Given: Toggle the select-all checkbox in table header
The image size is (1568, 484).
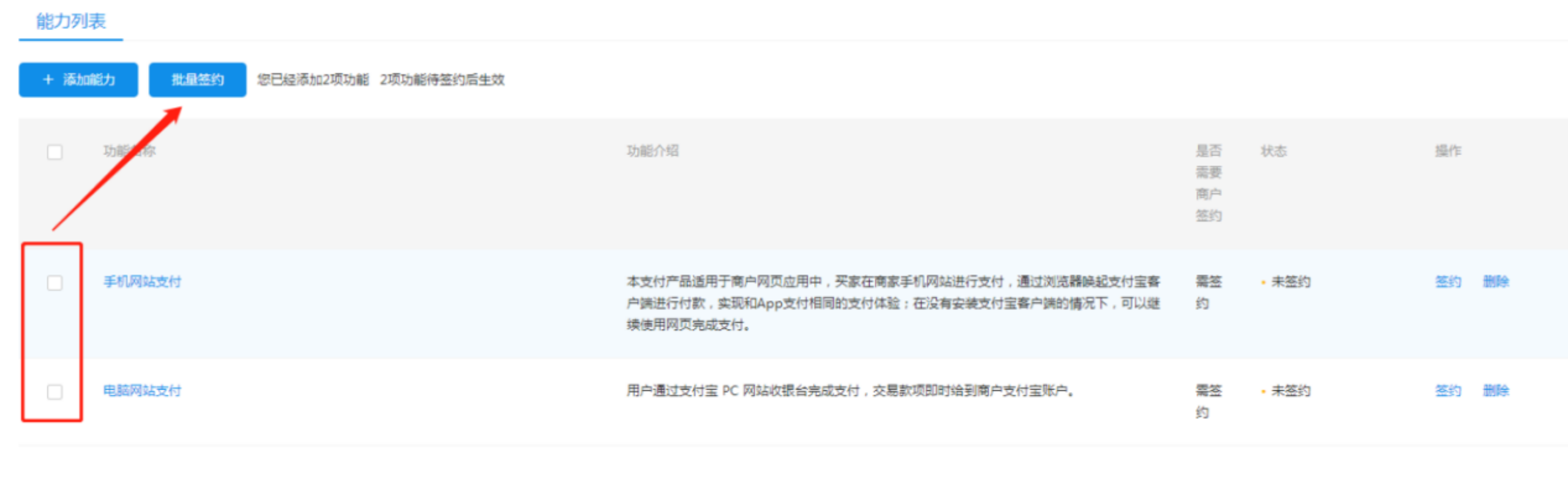Looking at the screenshot, I should (55, 152).
